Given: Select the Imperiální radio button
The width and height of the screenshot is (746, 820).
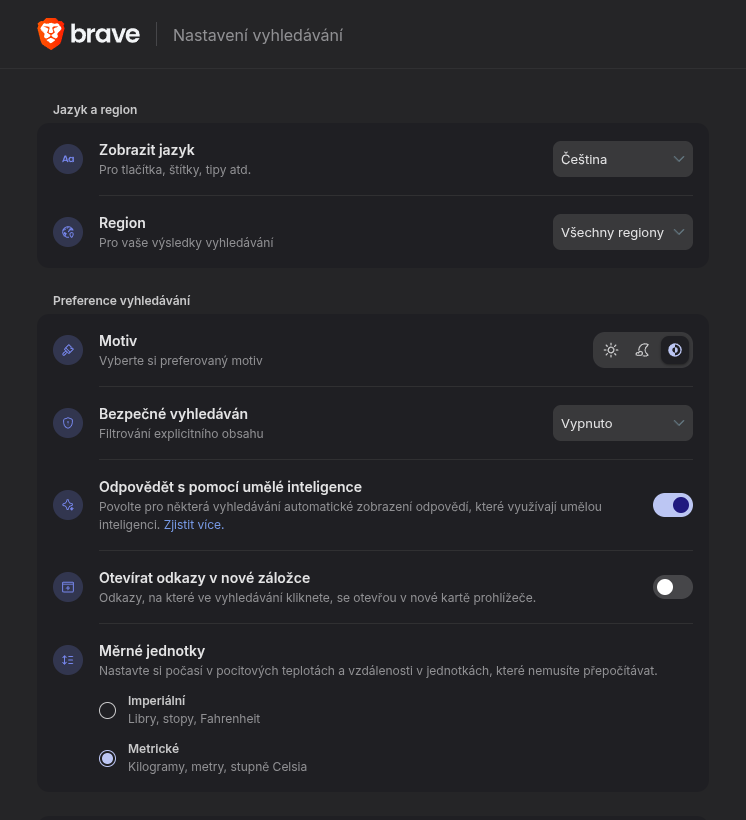Looking at the screenshot, I should [107, 710].
